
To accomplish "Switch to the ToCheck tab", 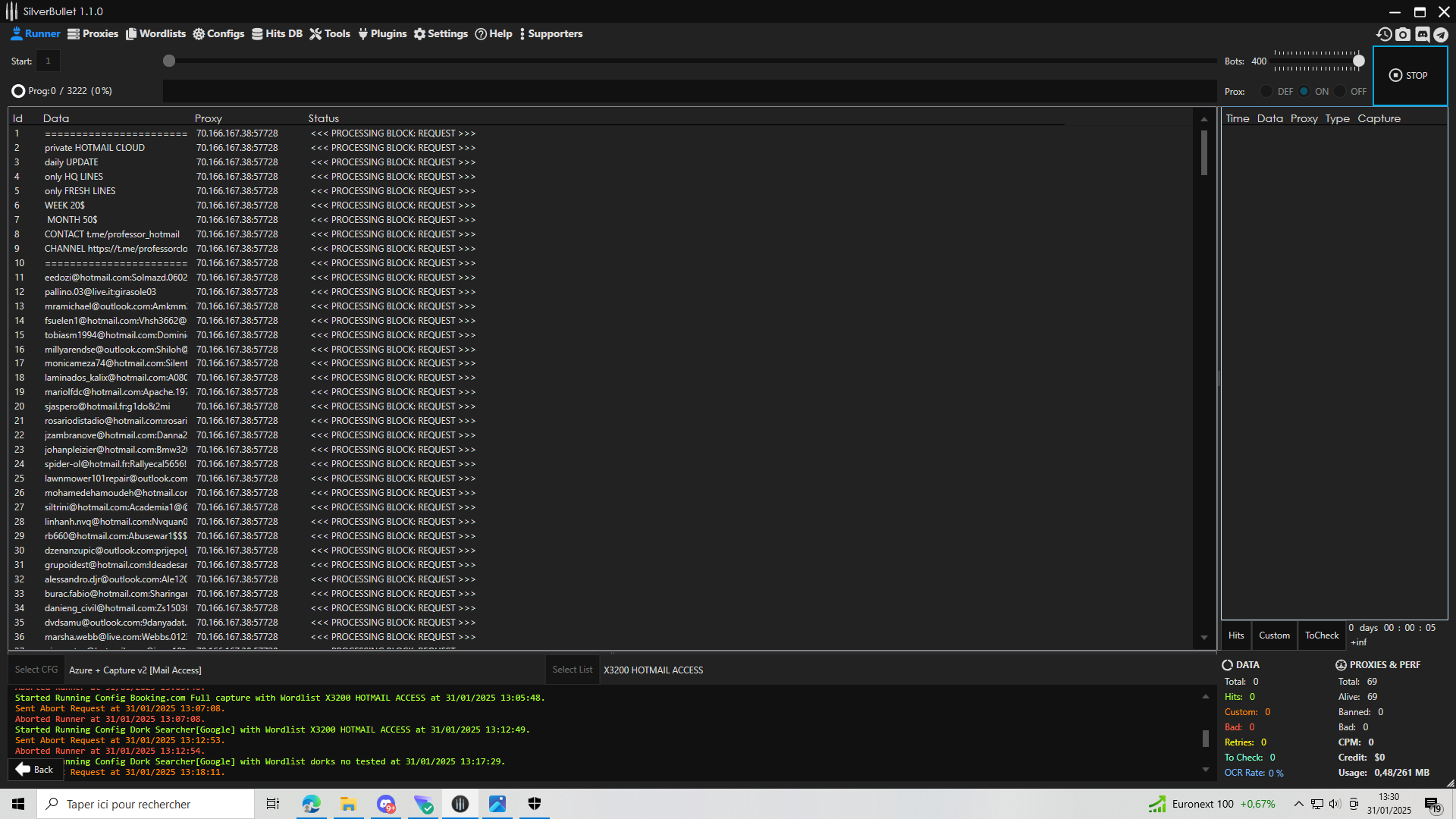I will [x=1322, y=635].
